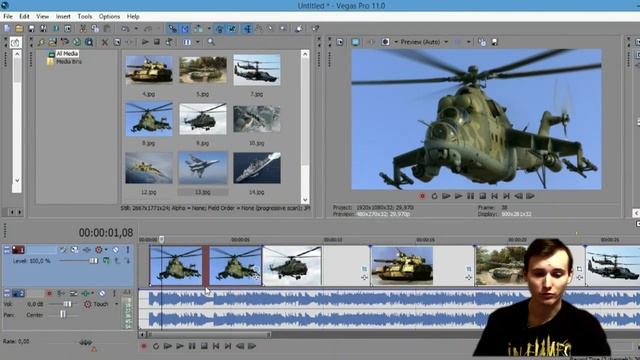Open the preview Overlays dropdown arrow

469,42
